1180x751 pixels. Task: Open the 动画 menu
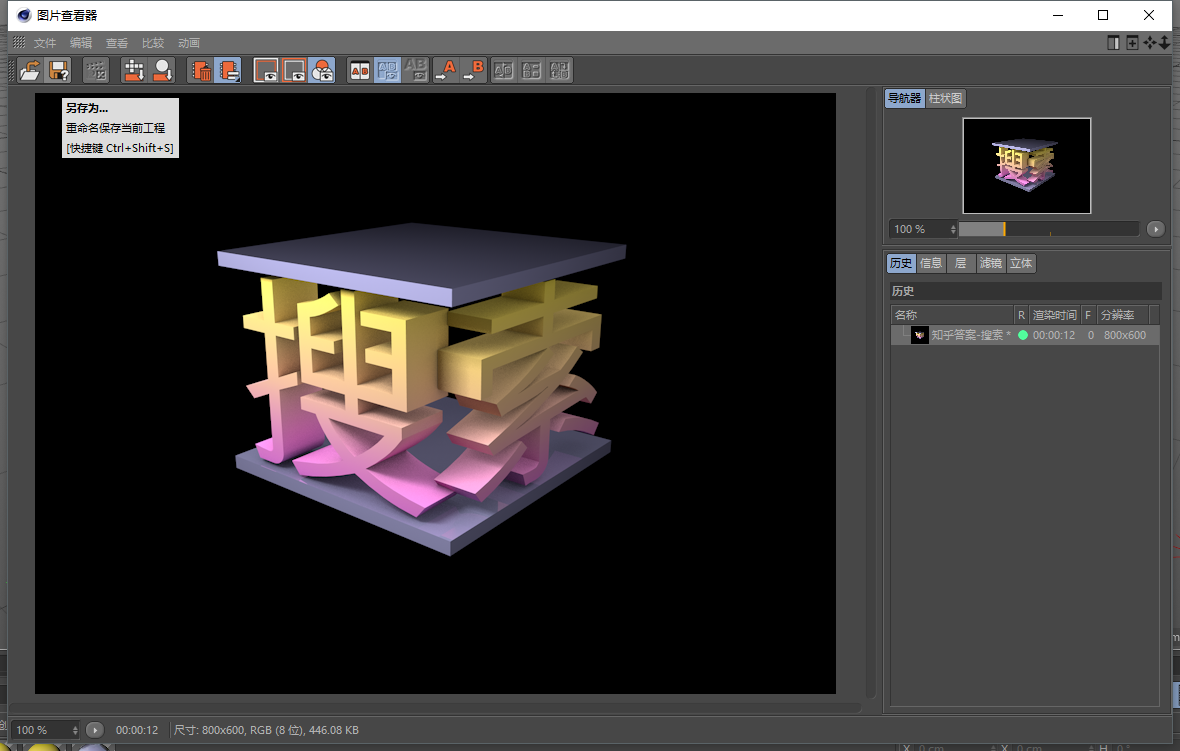coord(189,43)
